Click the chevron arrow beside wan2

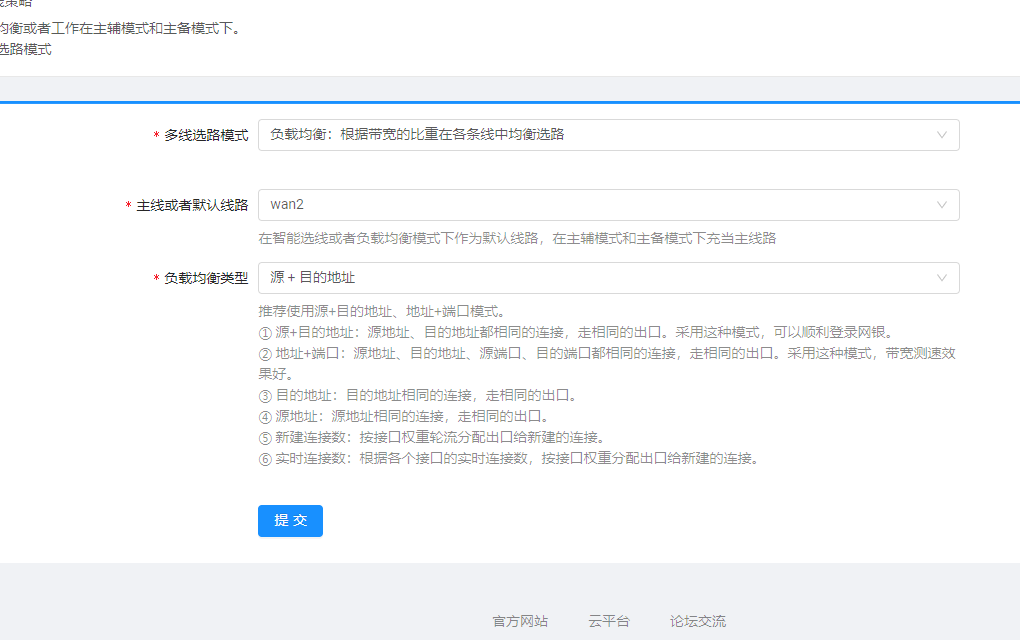(941, 205)
